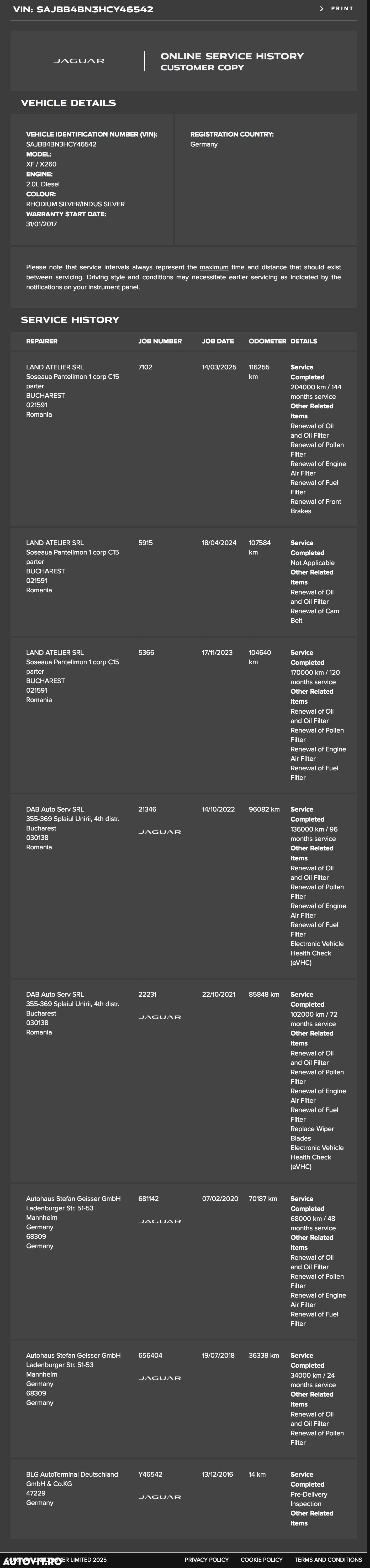Open the Cookie Policy link
Screen dimensions: 370x1568
click(262, 1560)
